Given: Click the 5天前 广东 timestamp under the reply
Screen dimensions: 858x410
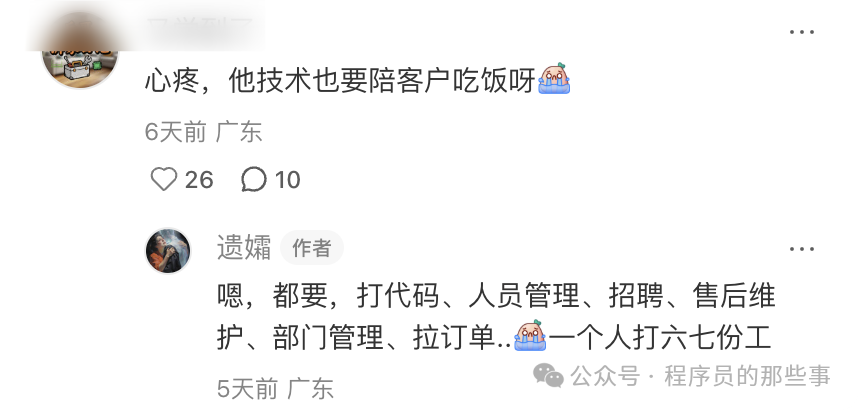Looking at the screenshot, I should click(275, 389).
